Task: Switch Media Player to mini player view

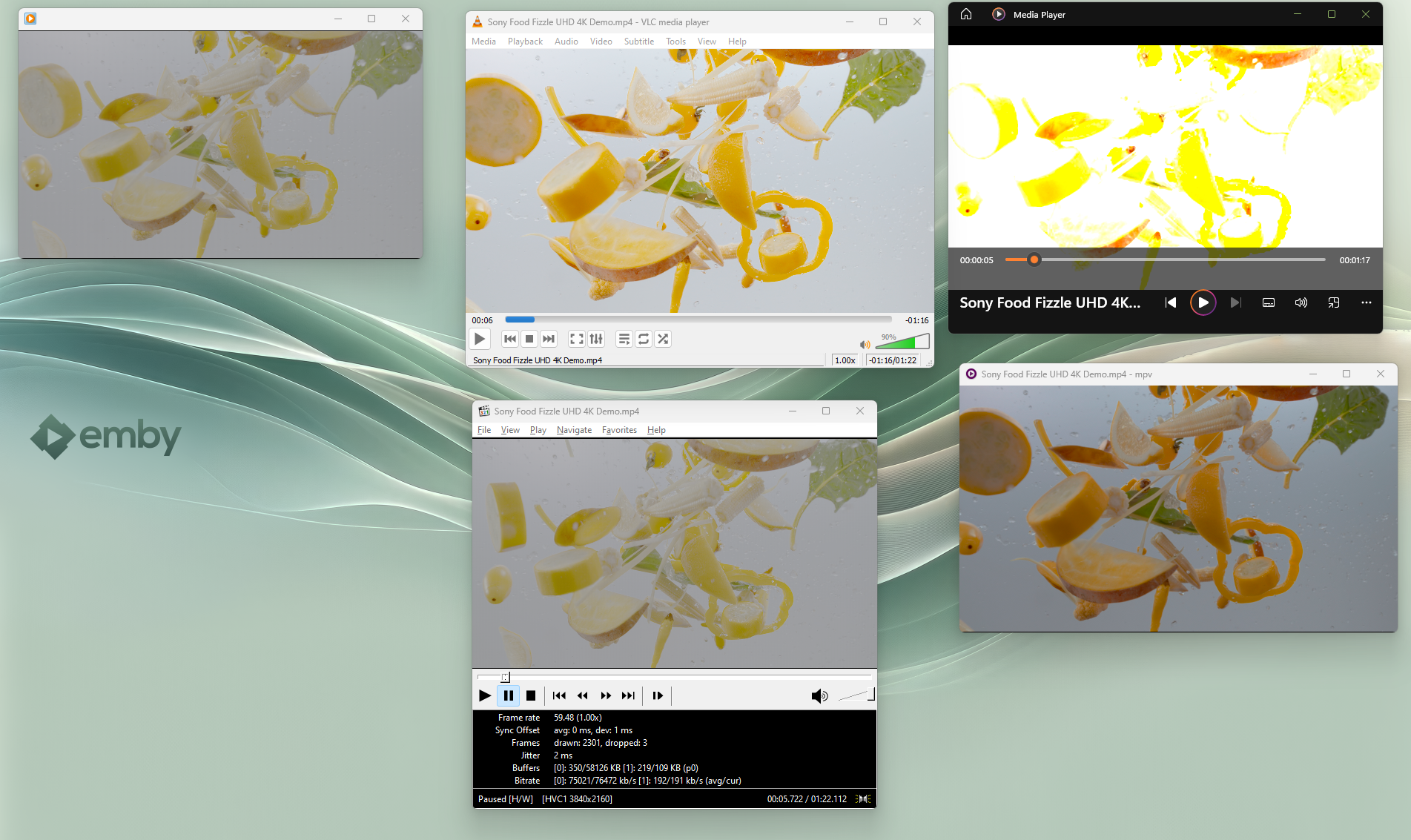Action: (1333, 302)
